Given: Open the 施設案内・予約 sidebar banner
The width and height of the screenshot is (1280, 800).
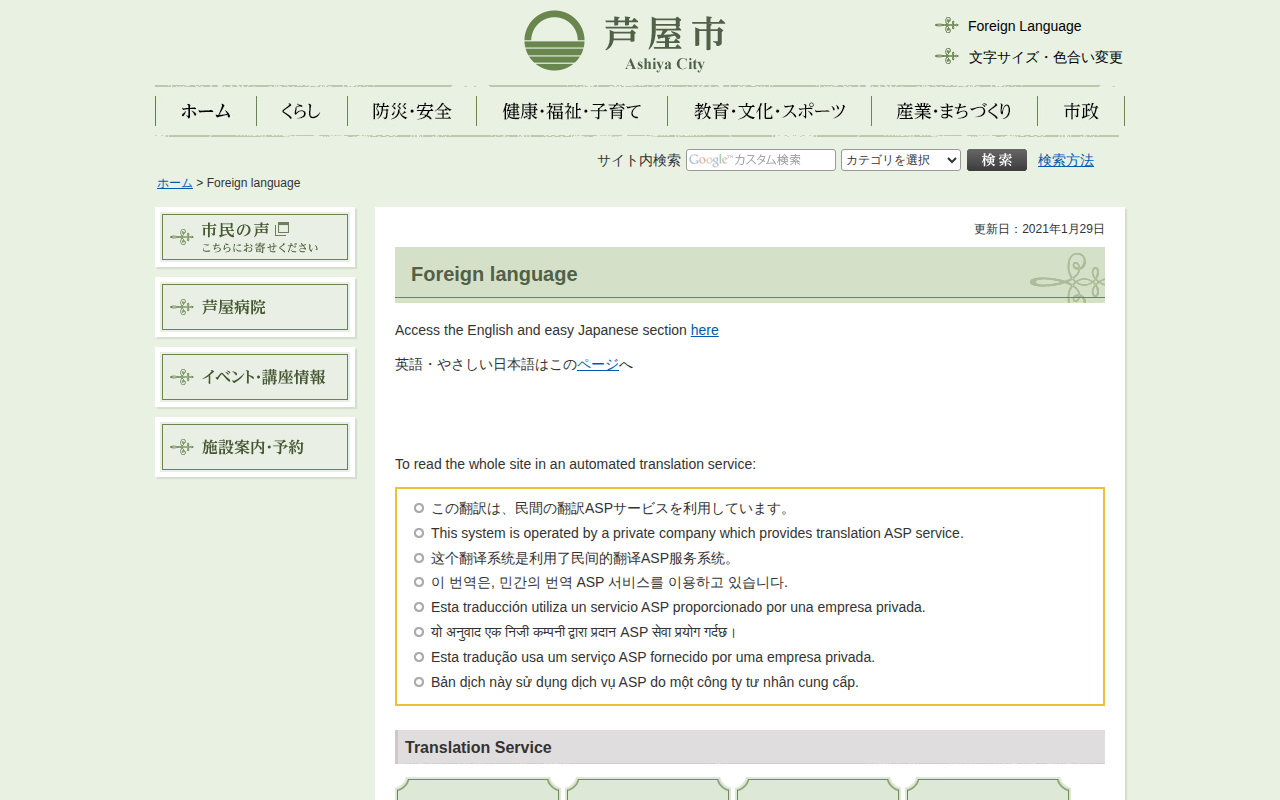Looking at the screenshot, I should click(255, 447).
